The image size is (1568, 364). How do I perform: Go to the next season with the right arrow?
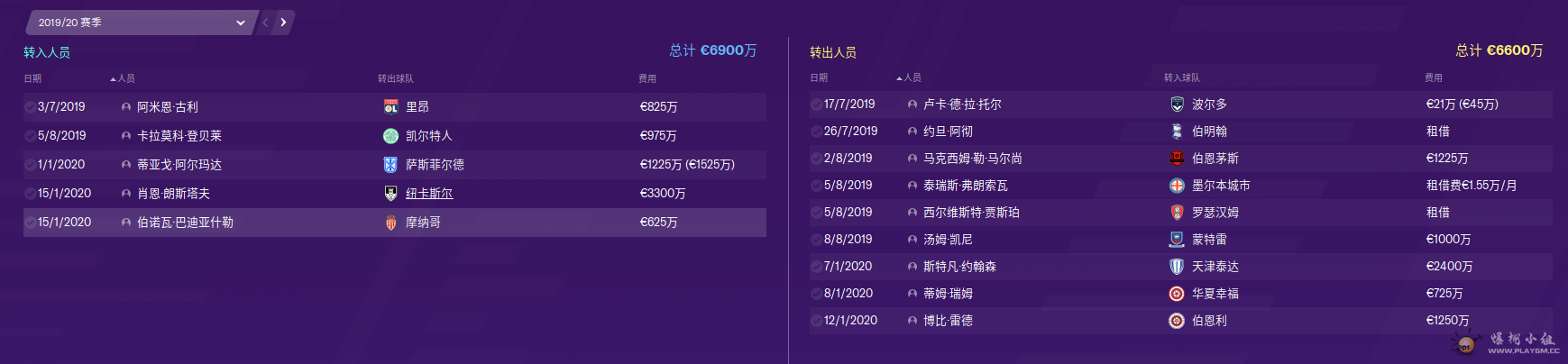coord(283,23)
